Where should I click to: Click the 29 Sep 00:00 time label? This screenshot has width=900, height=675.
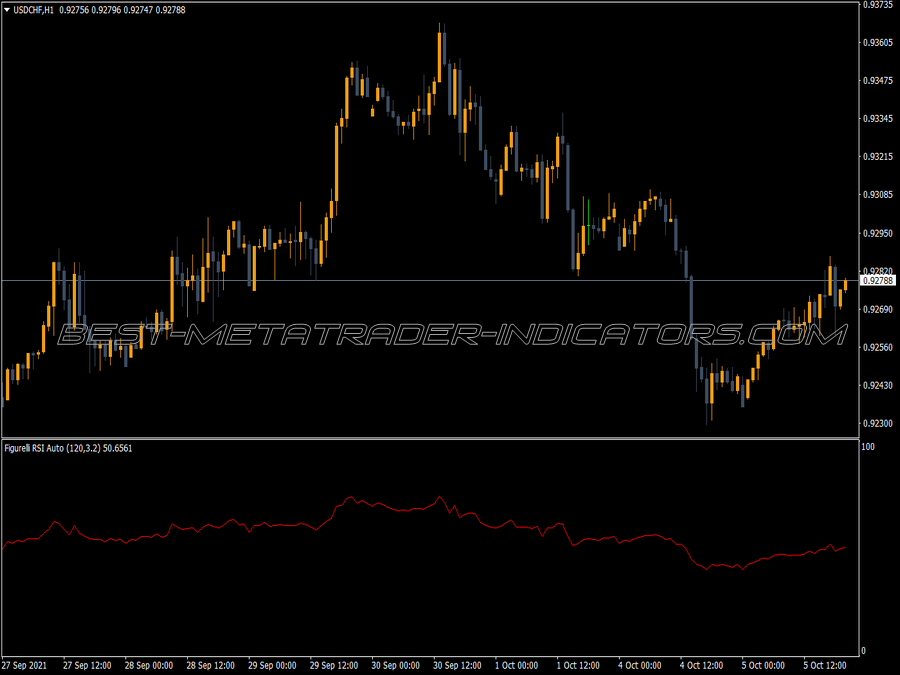pyautogui.click(x=272, y=665)
